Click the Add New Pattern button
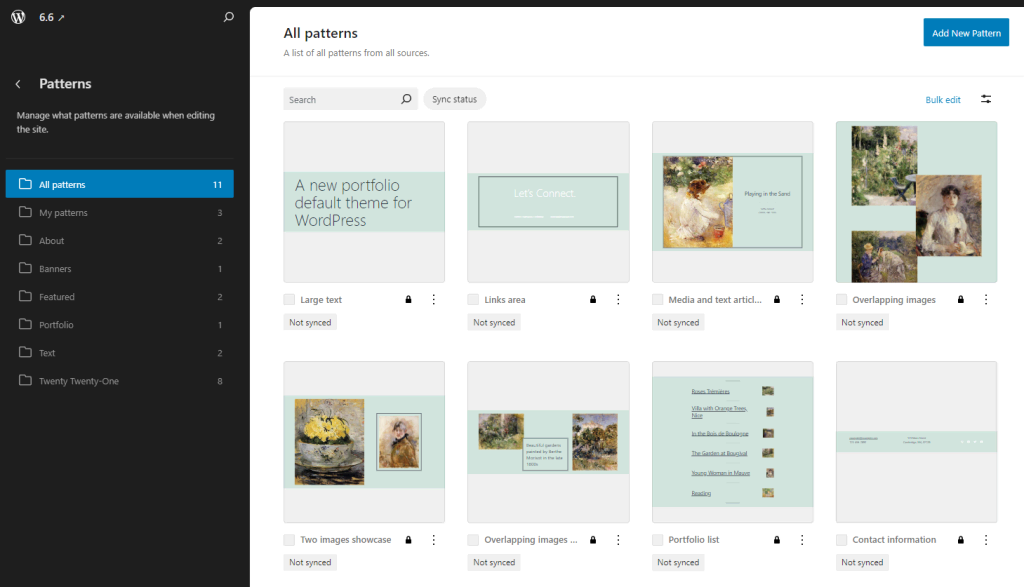Image resolution: width=1024 pixels, height=587 pixels. [965, 32]
